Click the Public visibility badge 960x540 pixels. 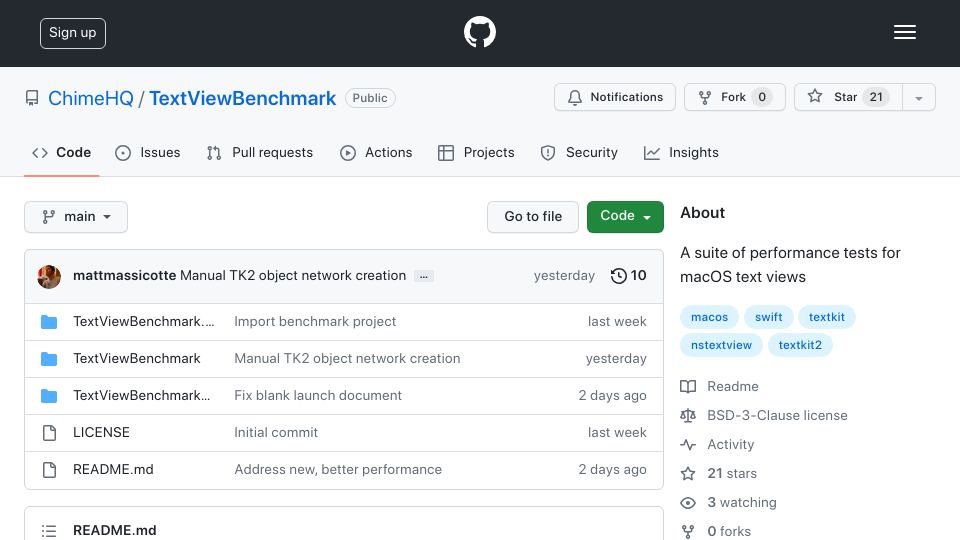tap(370, 98)
